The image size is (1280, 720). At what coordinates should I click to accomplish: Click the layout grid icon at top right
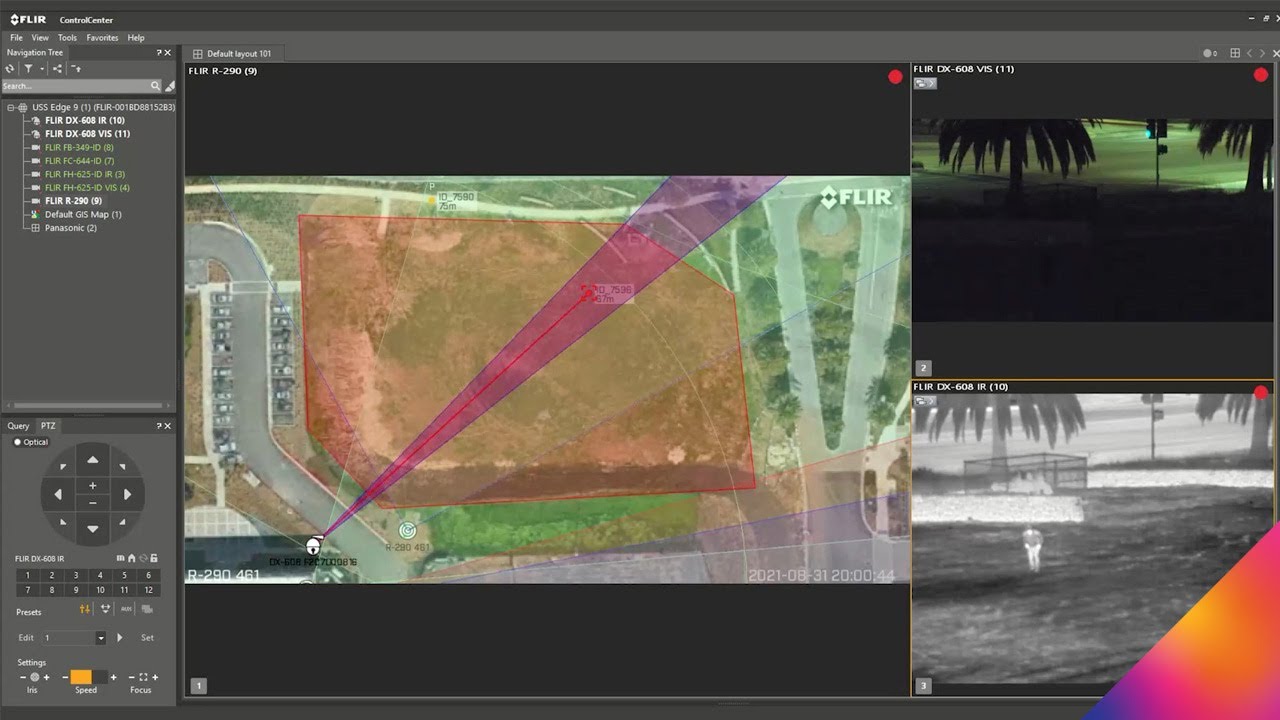1235,53
